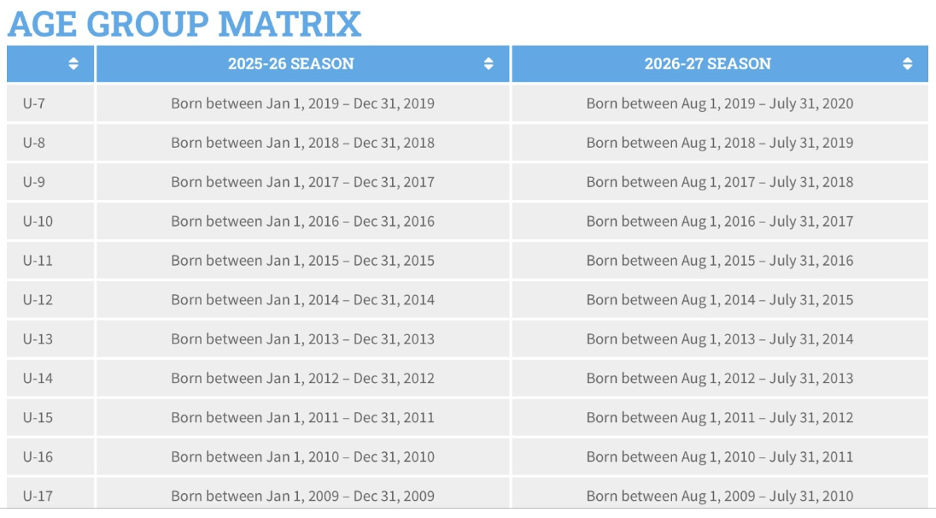Click the cell 'Jan 1, 2009 – Dec 31, 2009'
The width and height of the screenshot is (936, 518).
pos(302,496)
